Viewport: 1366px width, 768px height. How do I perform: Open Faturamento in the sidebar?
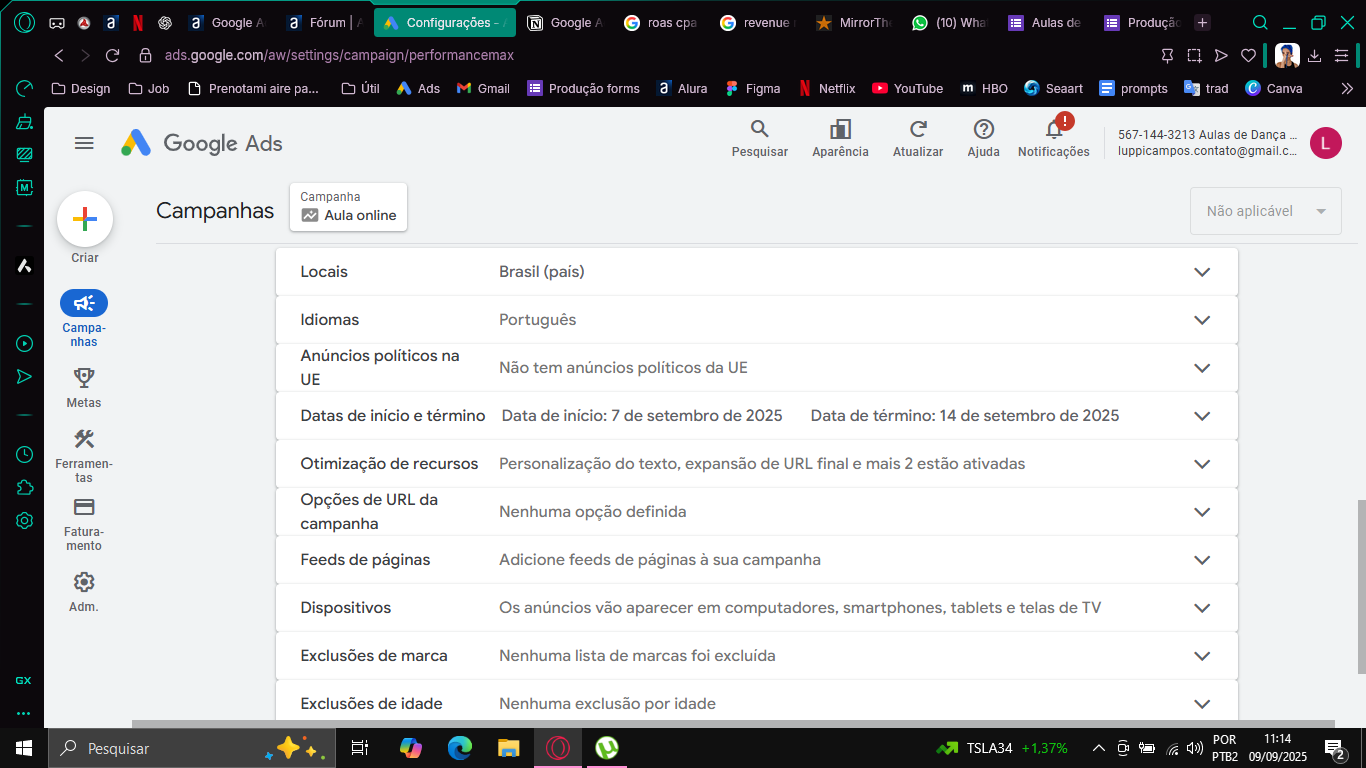pos(84,524)
